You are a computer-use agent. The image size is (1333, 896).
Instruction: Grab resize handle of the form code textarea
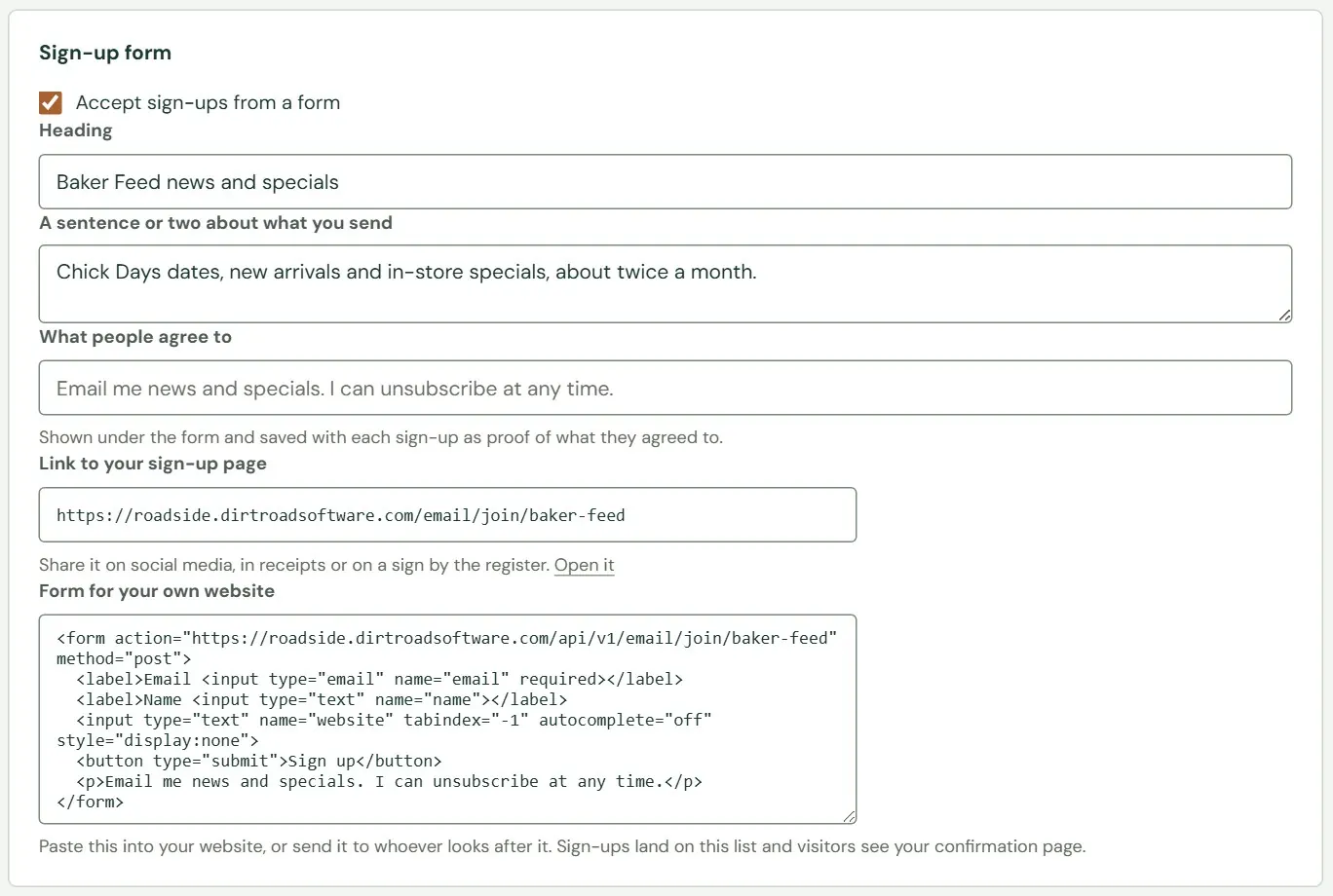tap(849, 816)
